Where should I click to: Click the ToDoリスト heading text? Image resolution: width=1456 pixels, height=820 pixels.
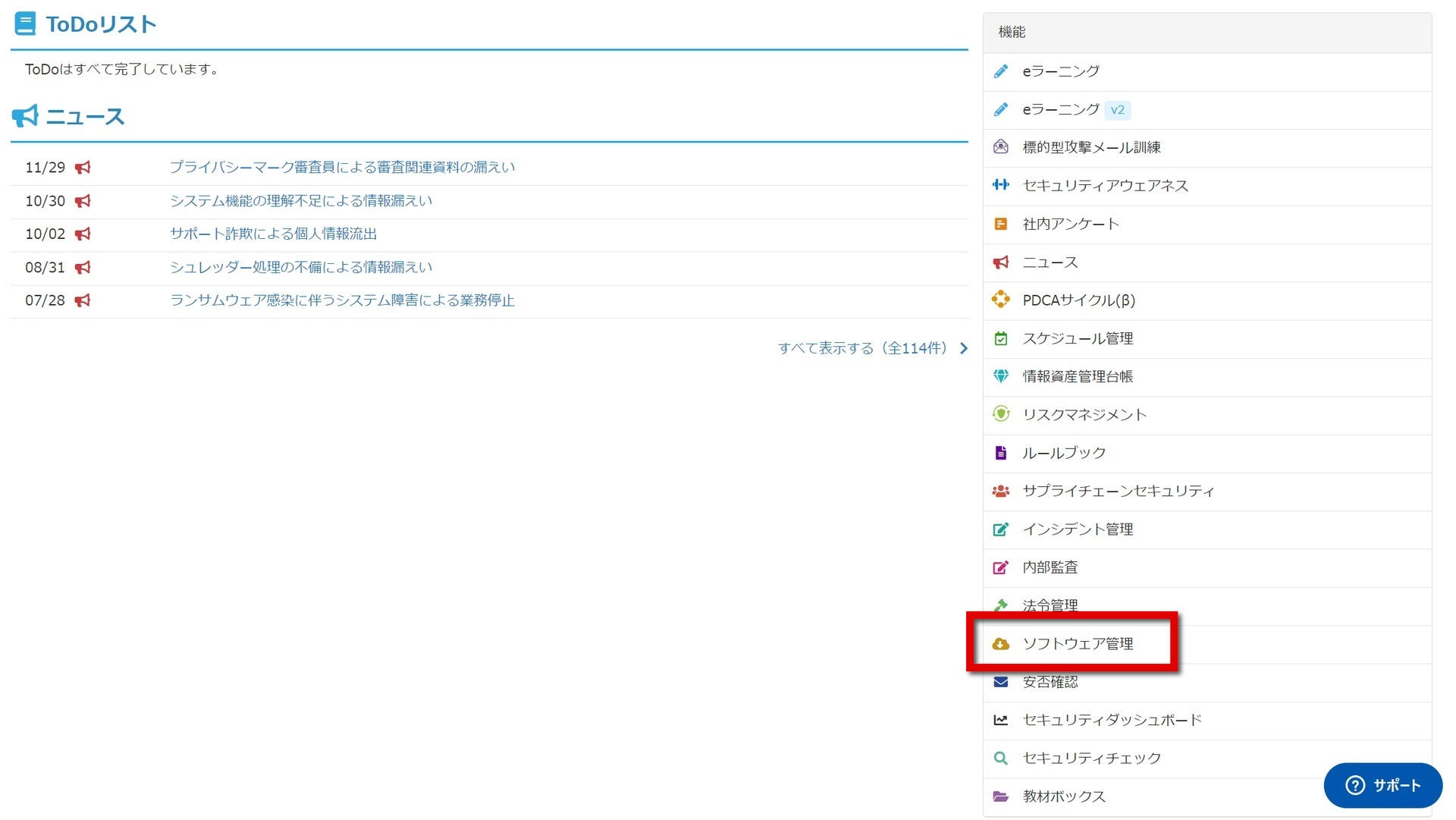point(101,24)
